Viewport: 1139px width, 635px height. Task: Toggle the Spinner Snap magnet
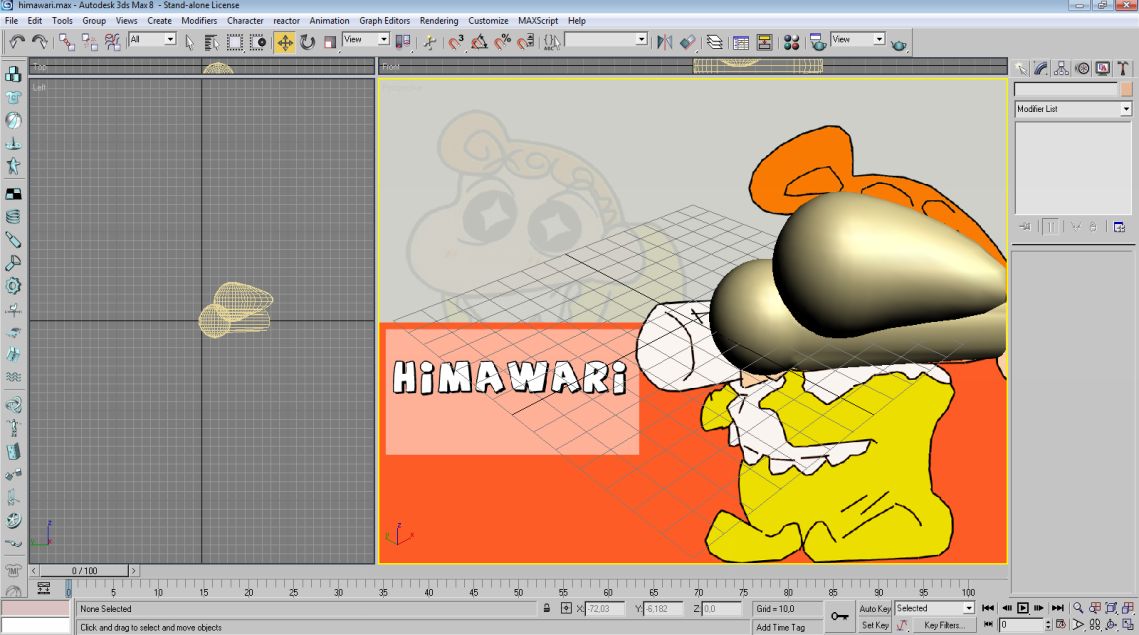click(525, 42)
